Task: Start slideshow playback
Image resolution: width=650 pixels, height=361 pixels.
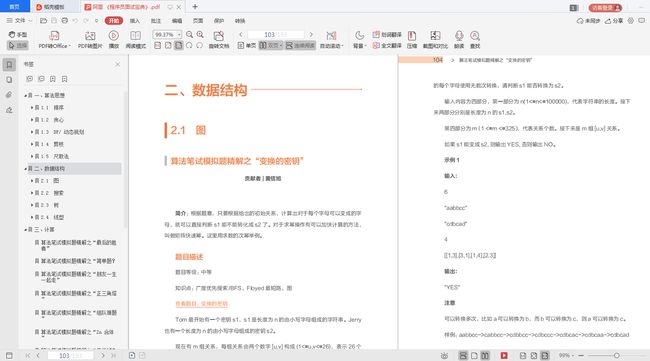Action: [114, 40]
